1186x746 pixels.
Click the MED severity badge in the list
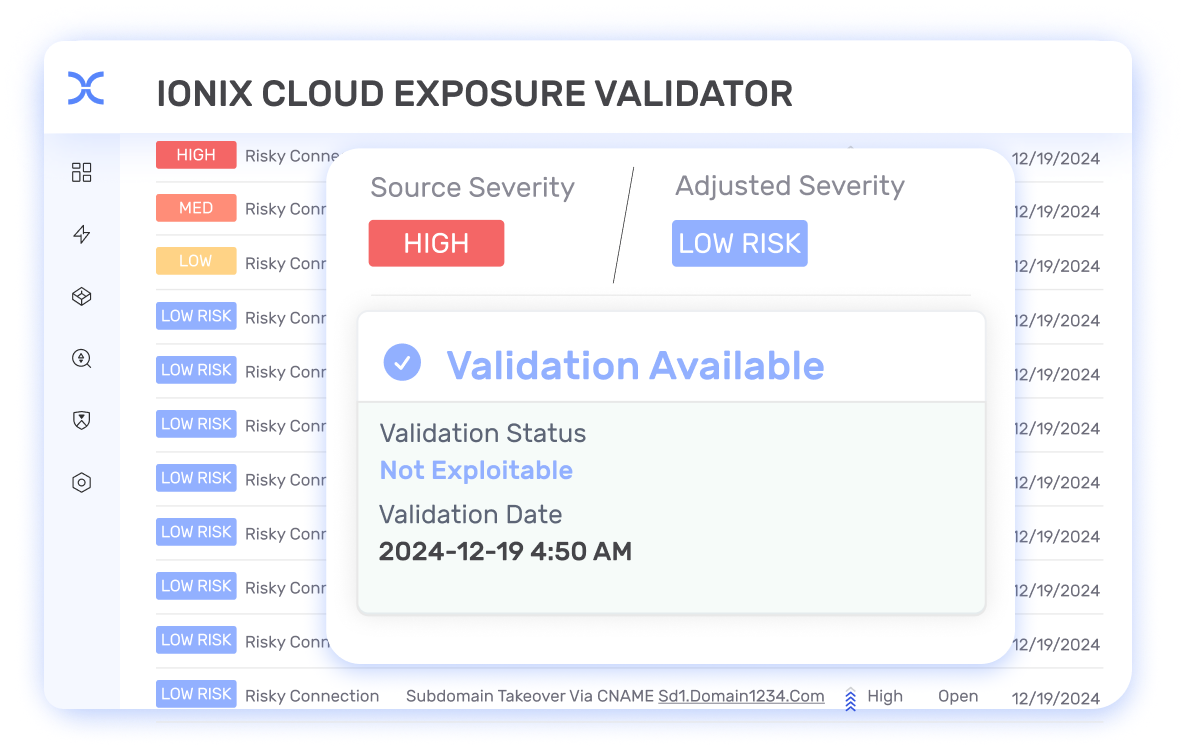pos(196,208)
